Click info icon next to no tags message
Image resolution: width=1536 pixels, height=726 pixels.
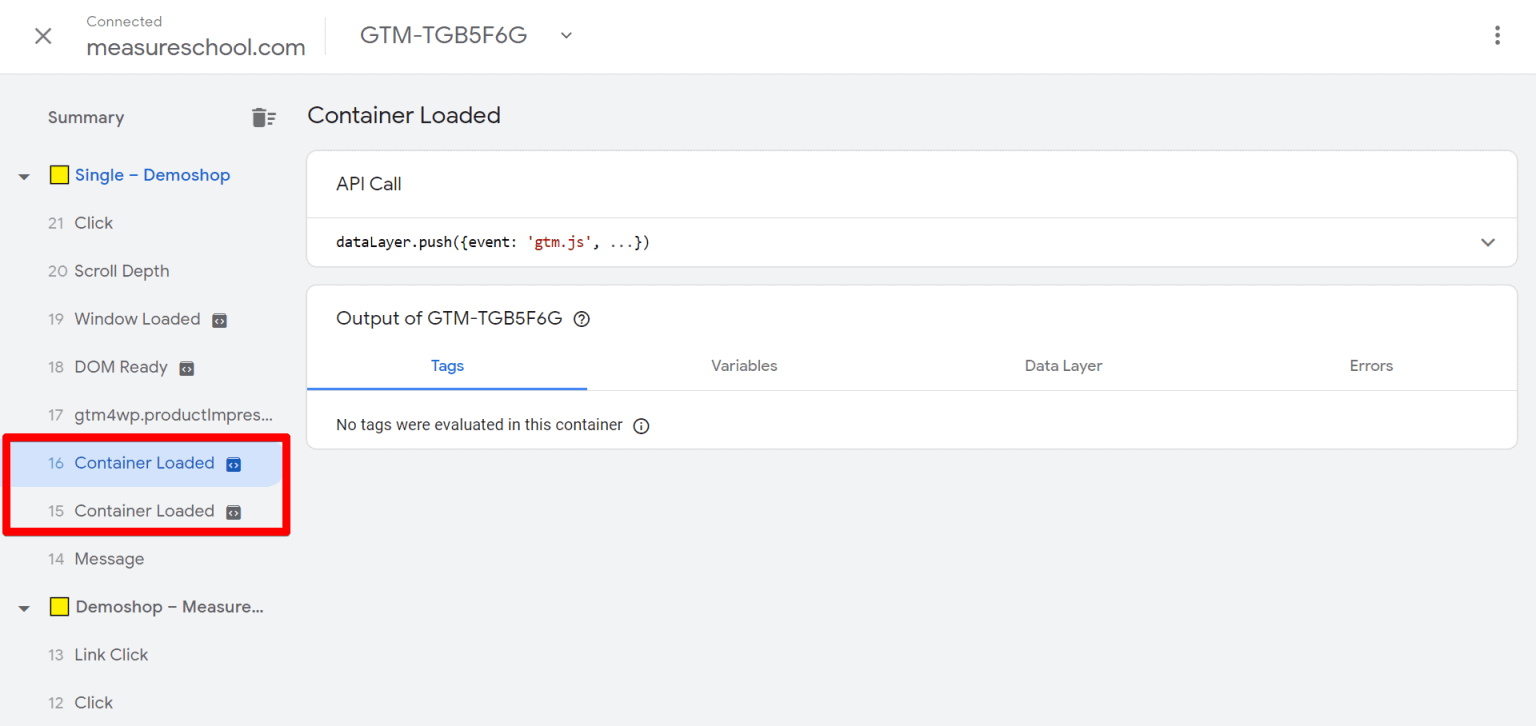[x=641, y=426]
